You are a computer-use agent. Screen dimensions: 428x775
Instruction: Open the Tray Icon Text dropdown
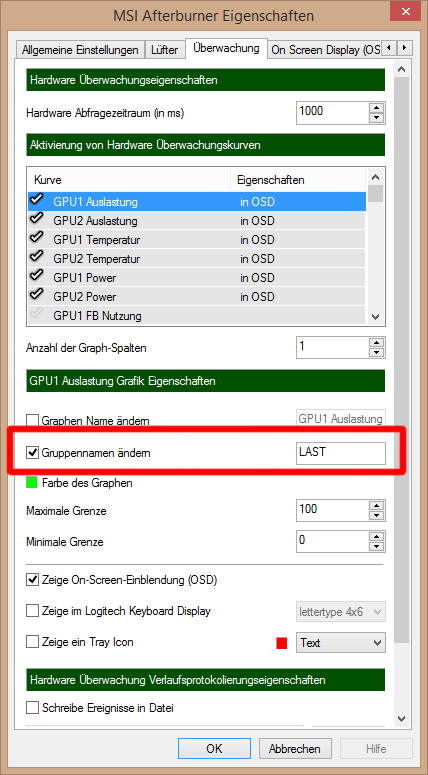pos(341,643)
